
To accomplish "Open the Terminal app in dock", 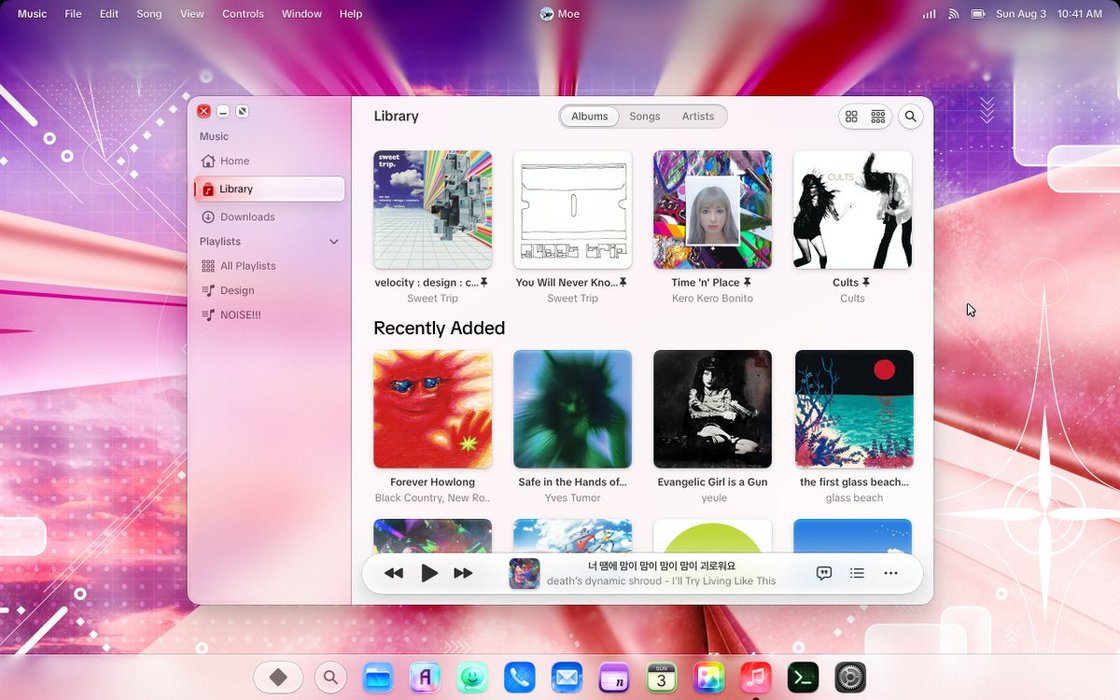I will pyautogui.click(x=803, y=677).
